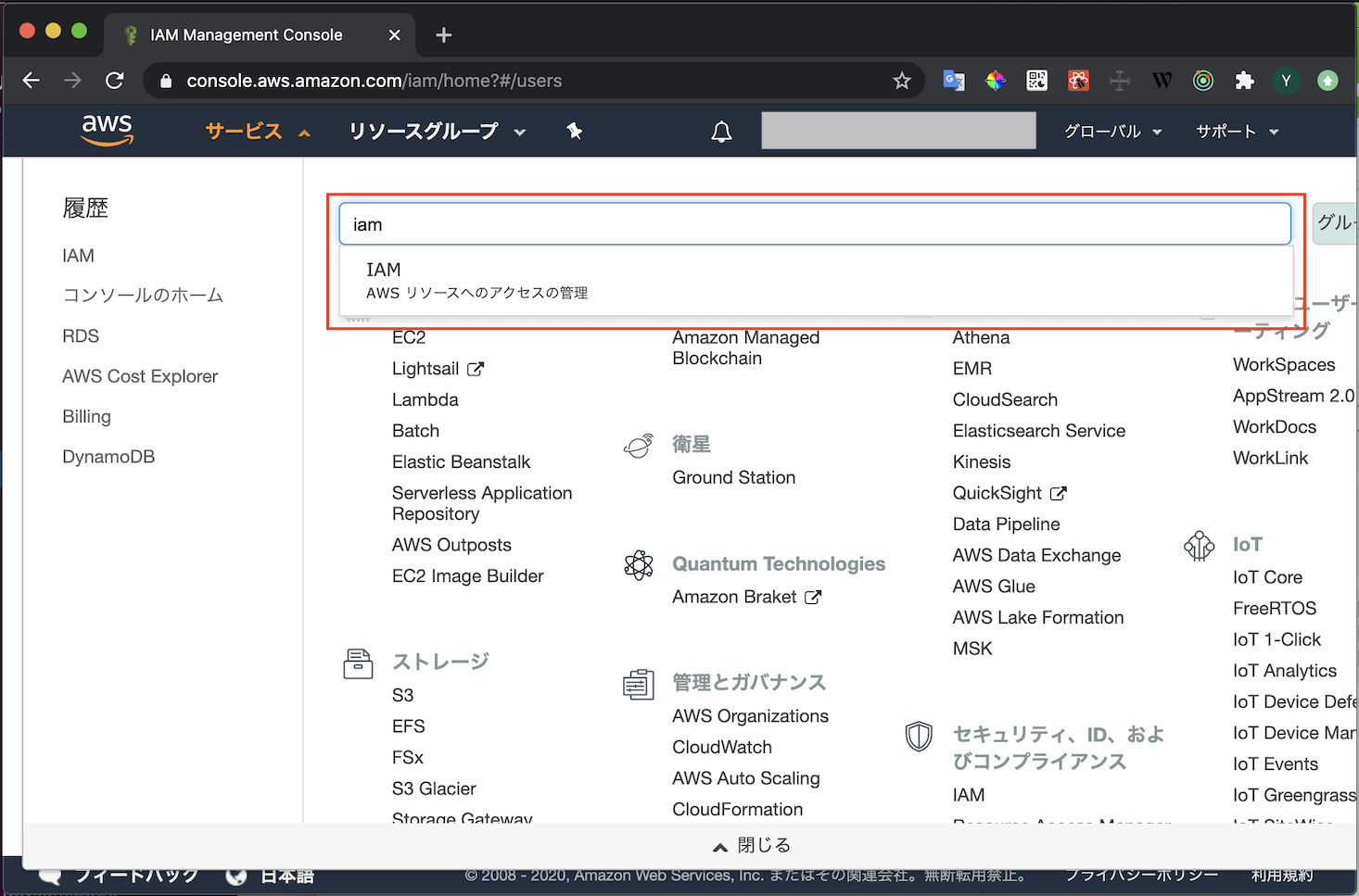The width and height of the screenshot is (1359, 896).
Task: Open Billing from history
Action: 86,417
